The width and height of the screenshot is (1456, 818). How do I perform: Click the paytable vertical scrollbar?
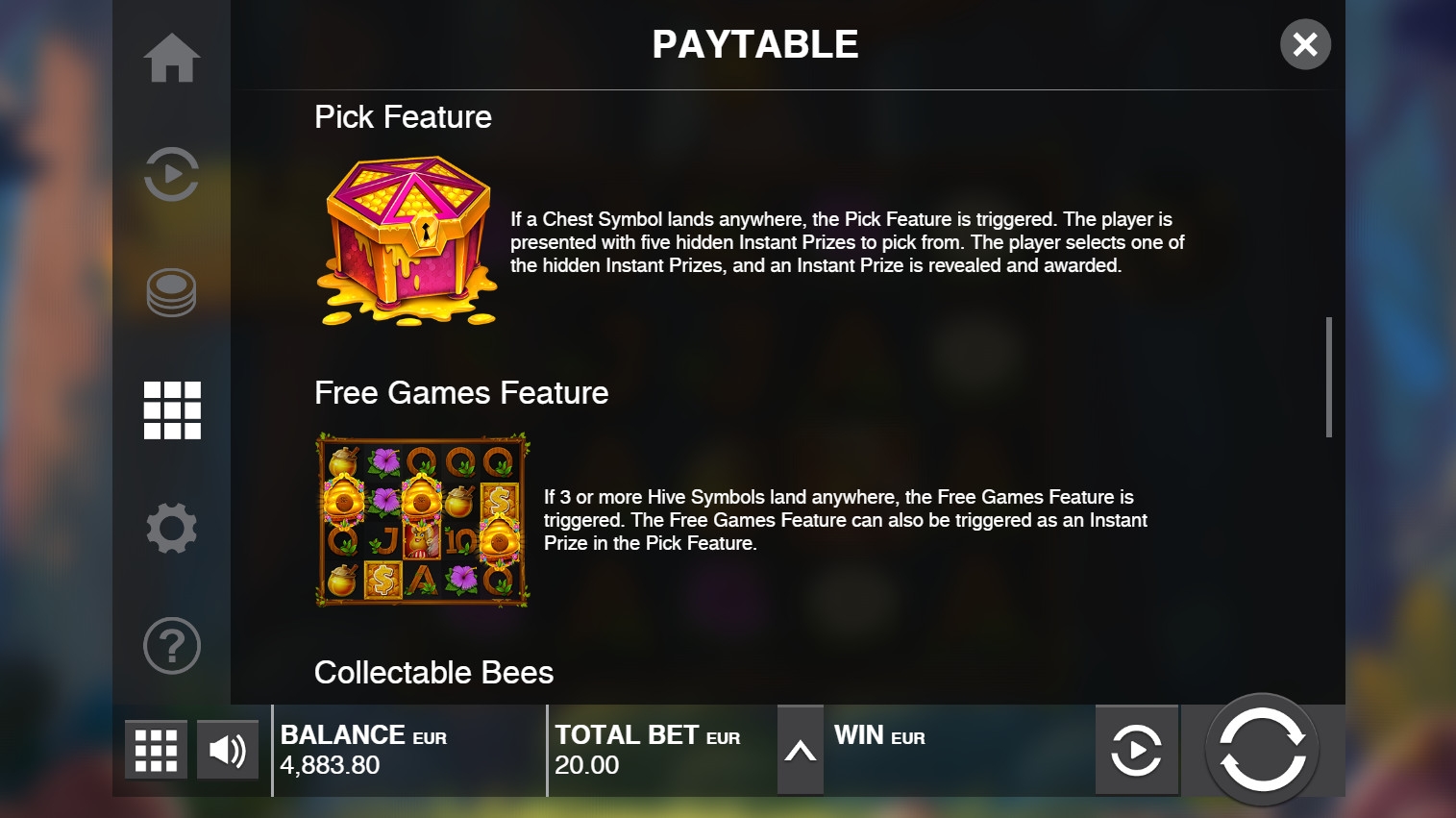[x=1329, y=377]
